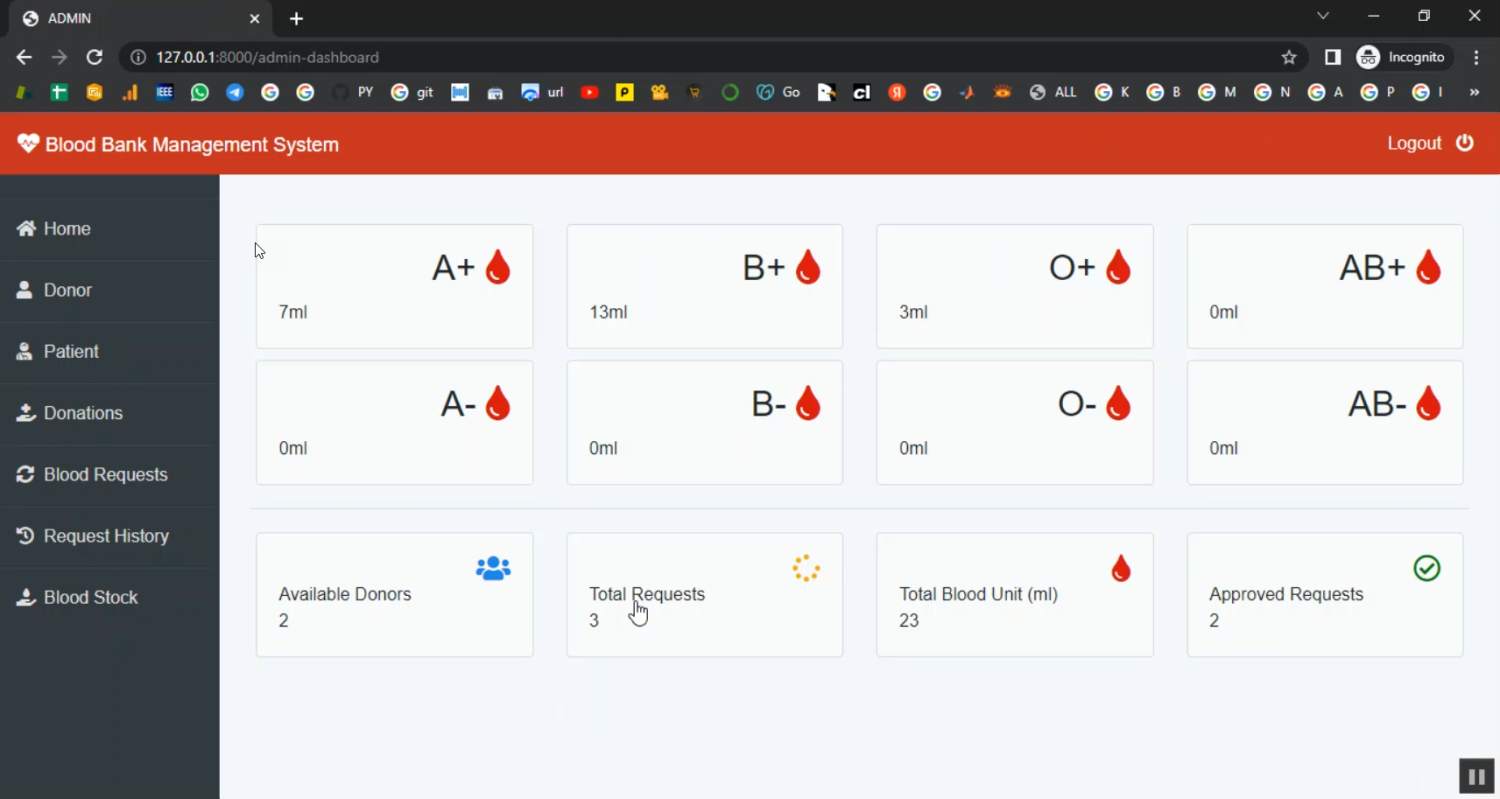
Task: Click the history icon next to Request History
Action: tap(26, 536)
